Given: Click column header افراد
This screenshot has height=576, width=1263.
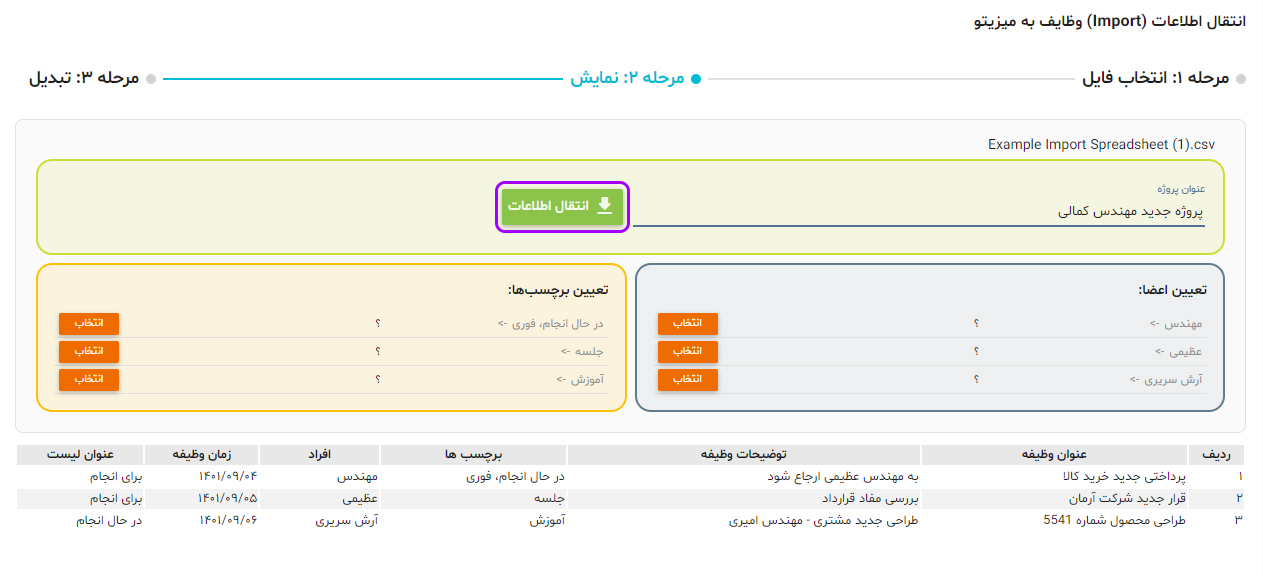Looking at the screenshot, I should [x=320, y=455].
